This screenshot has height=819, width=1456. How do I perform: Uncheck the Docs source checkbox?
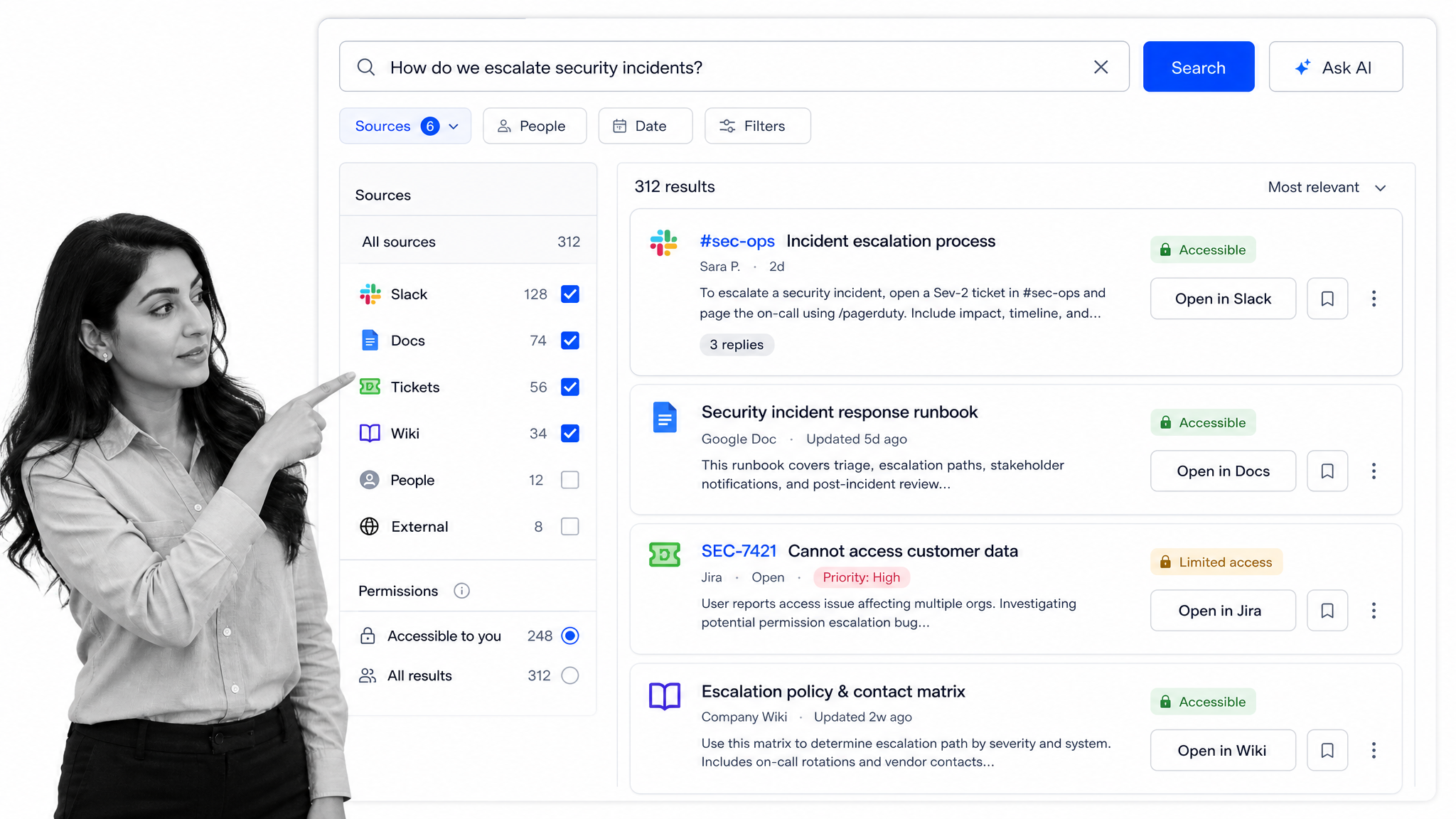coord(570,341)
